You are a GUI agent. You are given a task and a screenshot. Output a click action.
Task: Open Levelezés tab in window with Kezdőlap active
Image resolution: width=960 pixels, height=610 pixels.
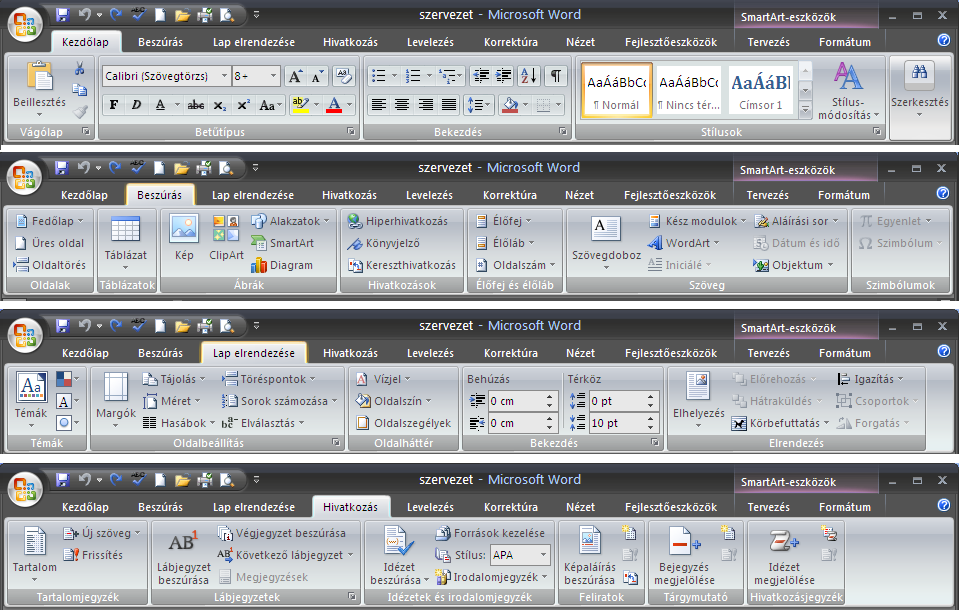[x=430, y=42]
